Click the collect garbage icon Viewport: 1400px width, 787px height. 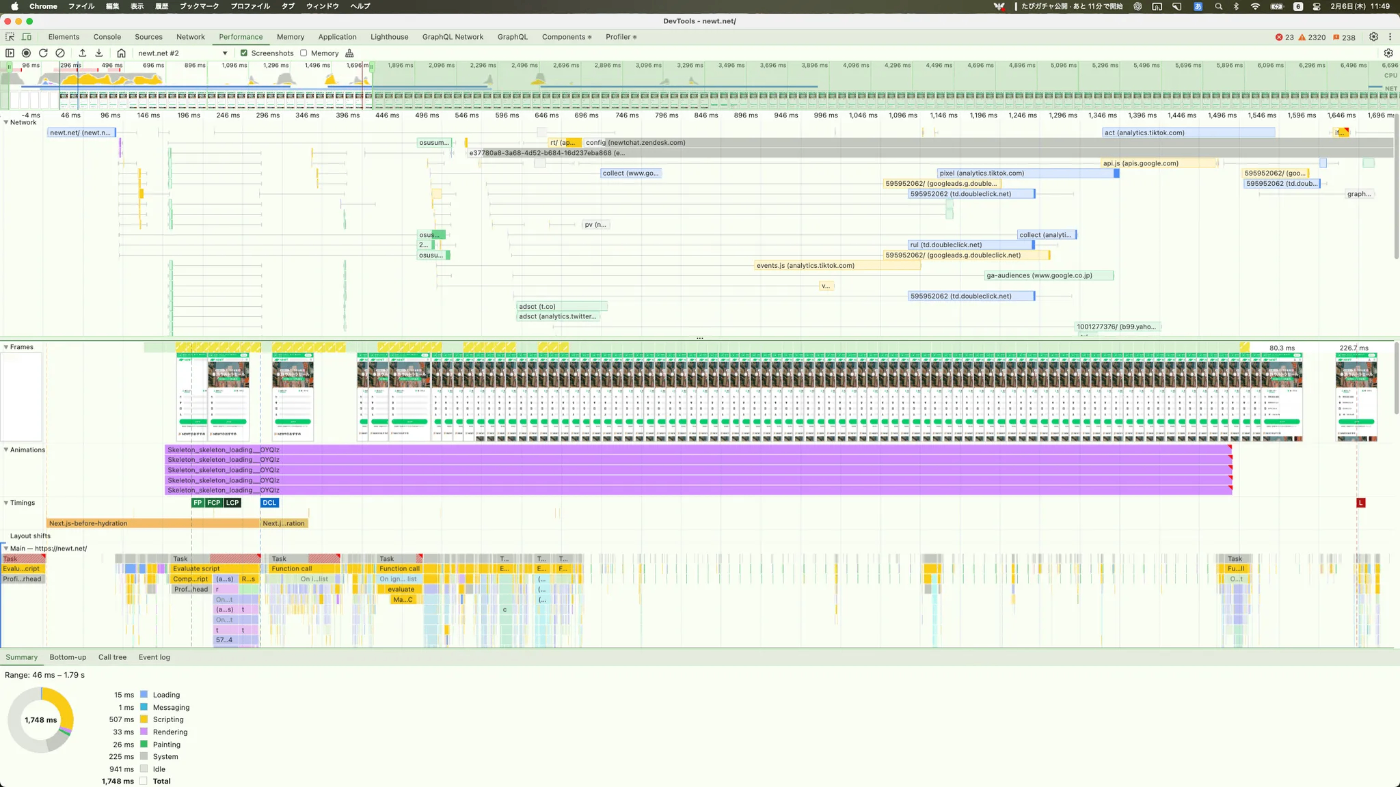(349, 53)
